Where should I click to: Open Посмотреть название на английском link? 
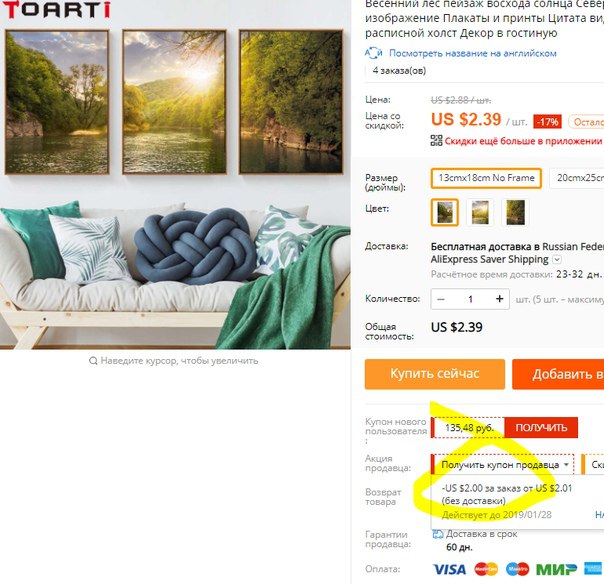tap(473, 53)
